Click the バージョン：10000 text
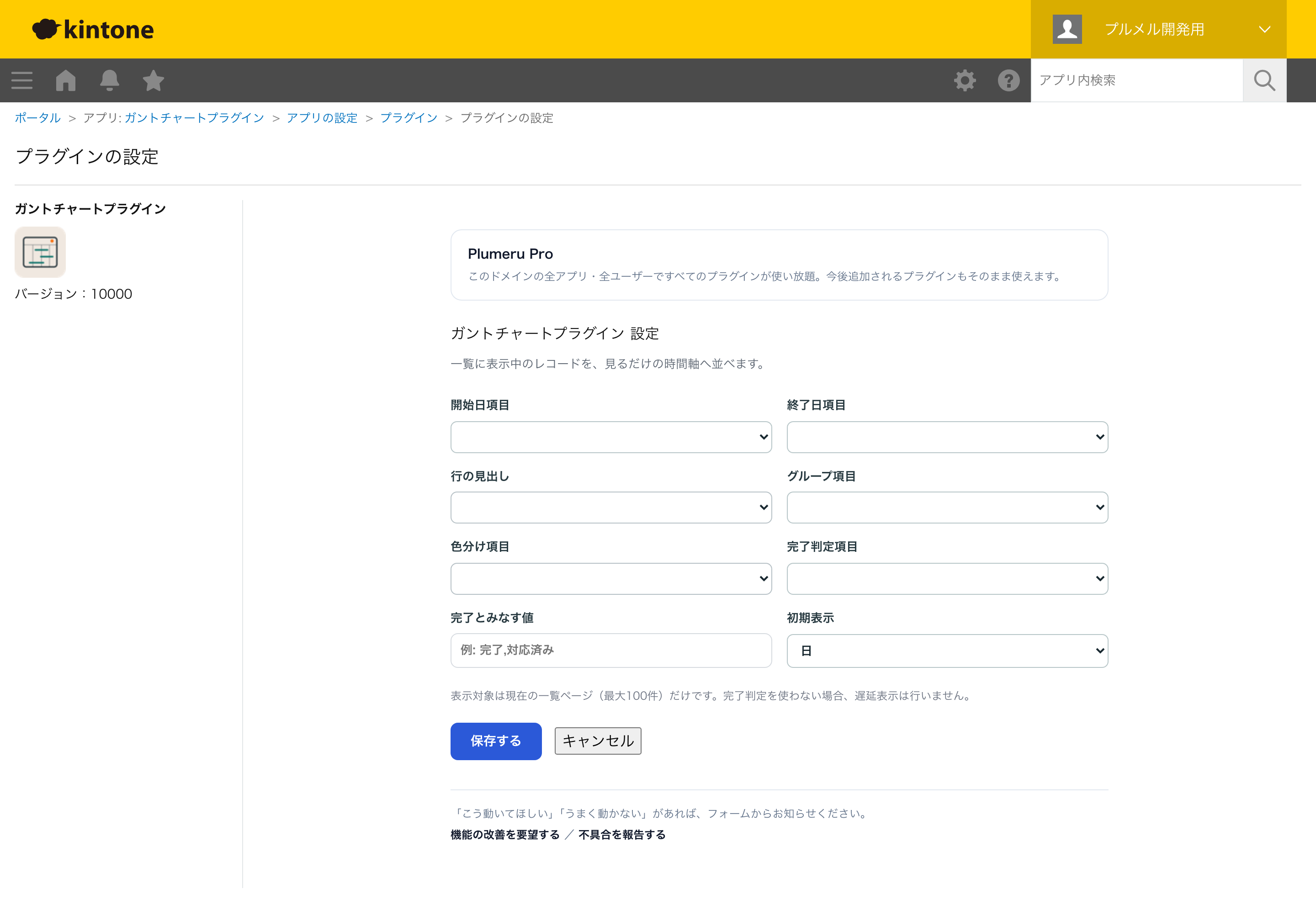 (x=74, y=294)
